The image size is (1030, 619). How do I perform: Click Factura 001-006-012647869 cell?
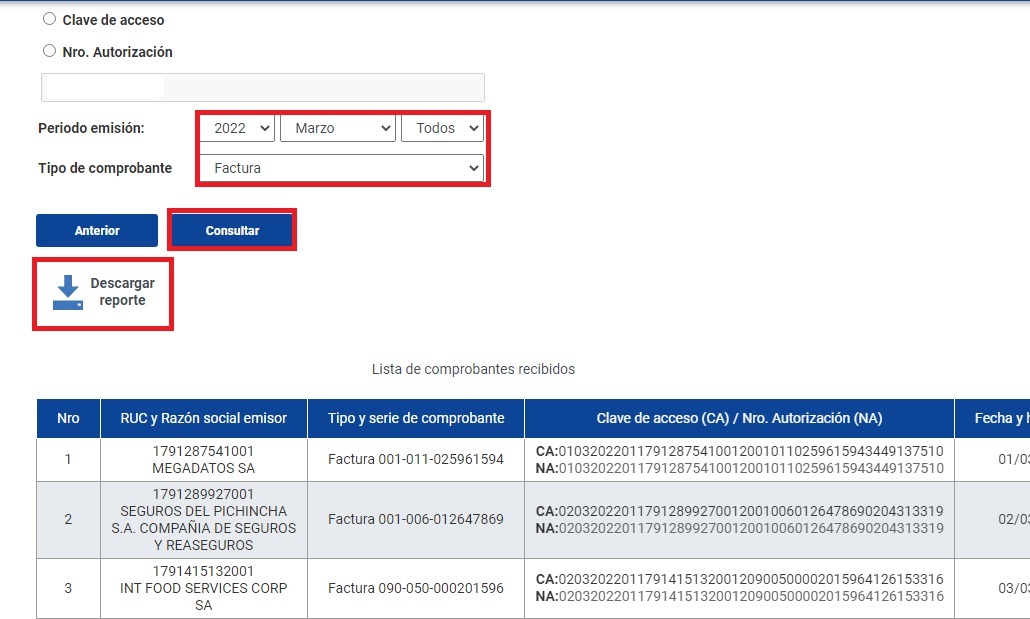point(416,519)
